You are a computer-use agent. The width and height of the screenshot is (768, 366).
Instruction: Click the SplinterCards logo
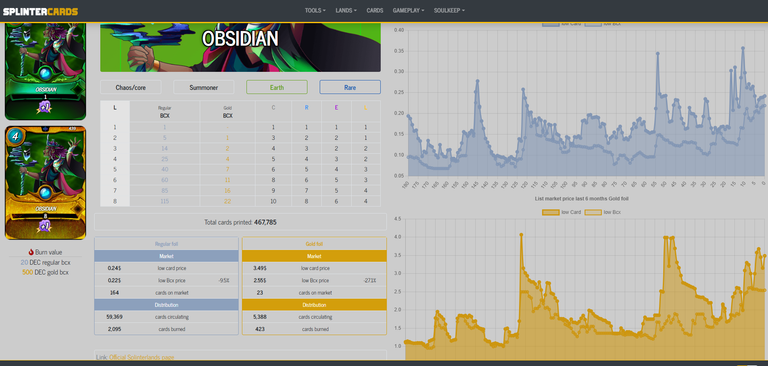click(40, 11)
